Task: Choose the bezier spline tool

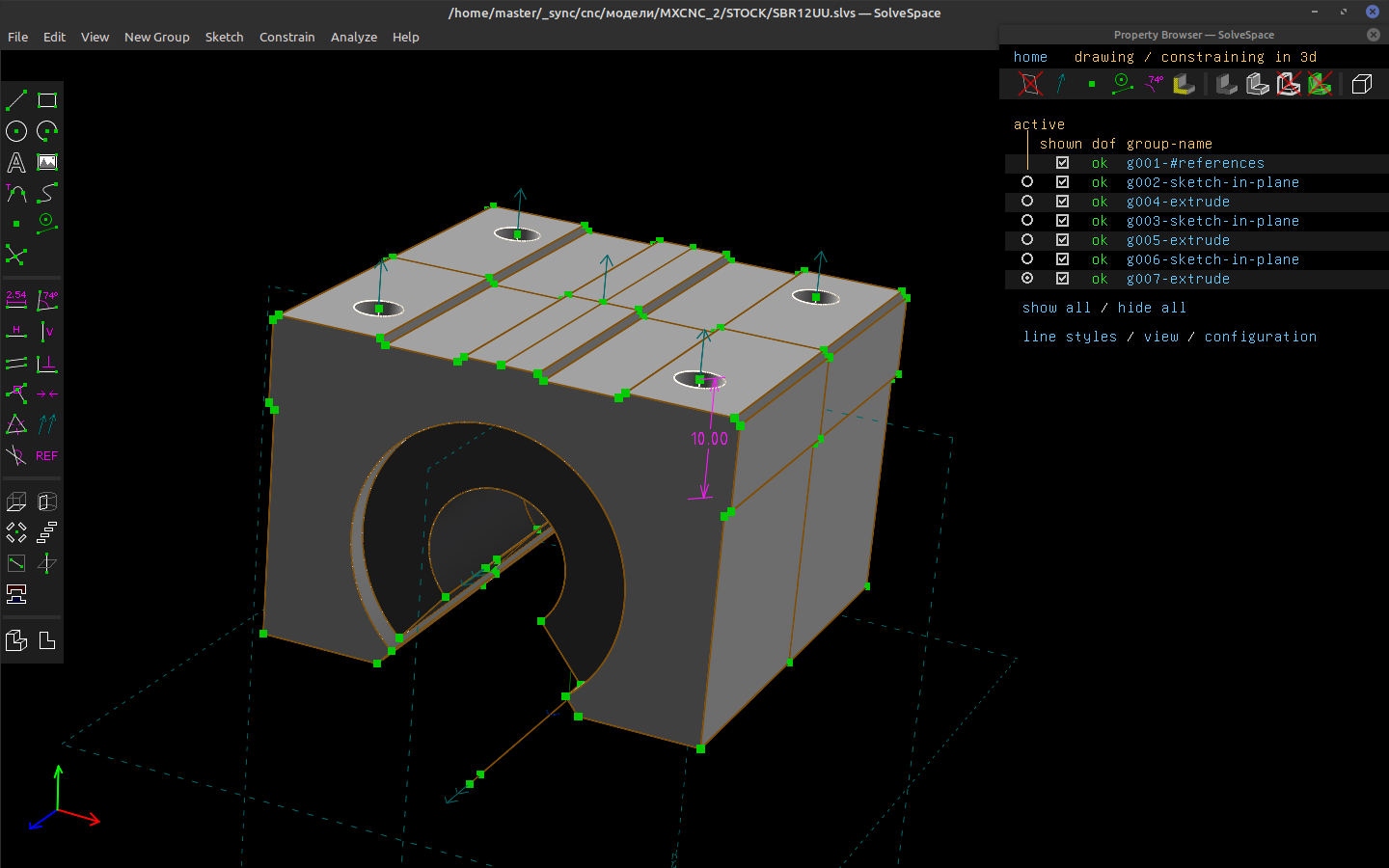Action: click(47, 193)
